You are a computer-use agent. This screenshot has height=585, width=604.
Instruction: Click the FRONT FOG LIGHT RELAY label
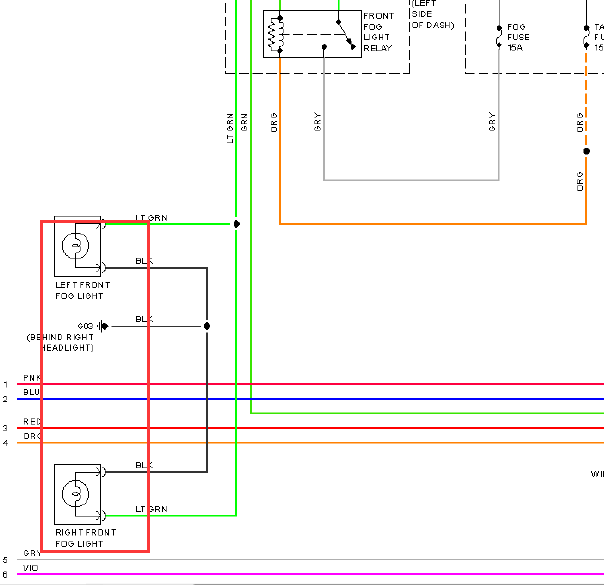(379, 32)
